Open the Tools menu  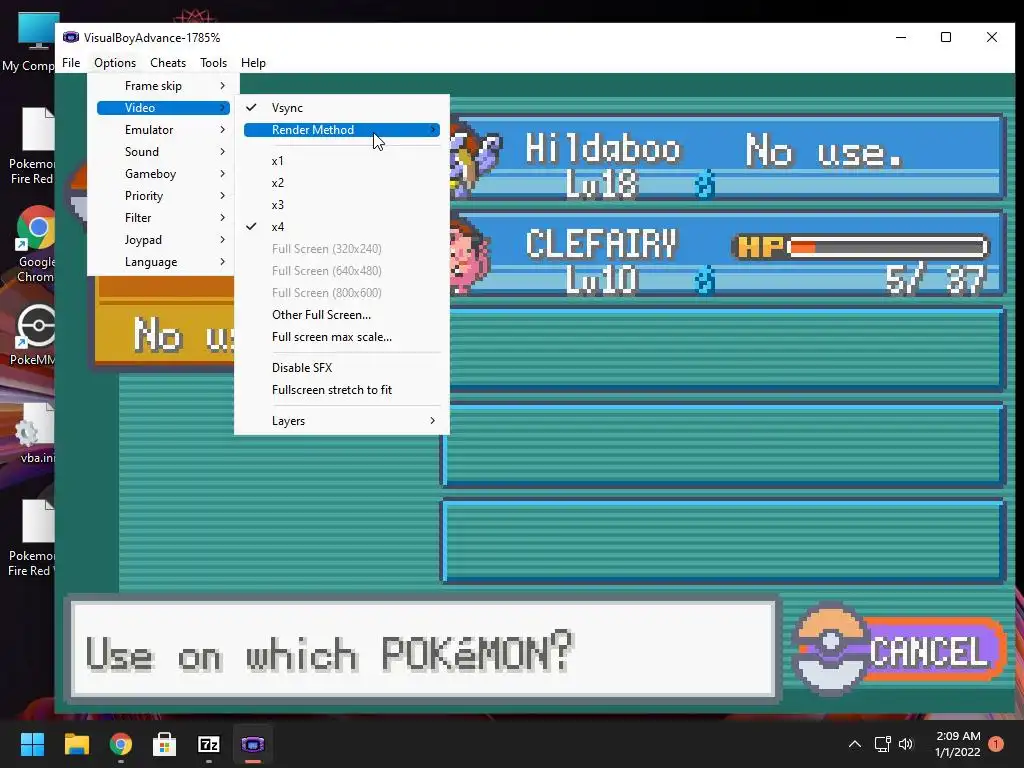214,63
